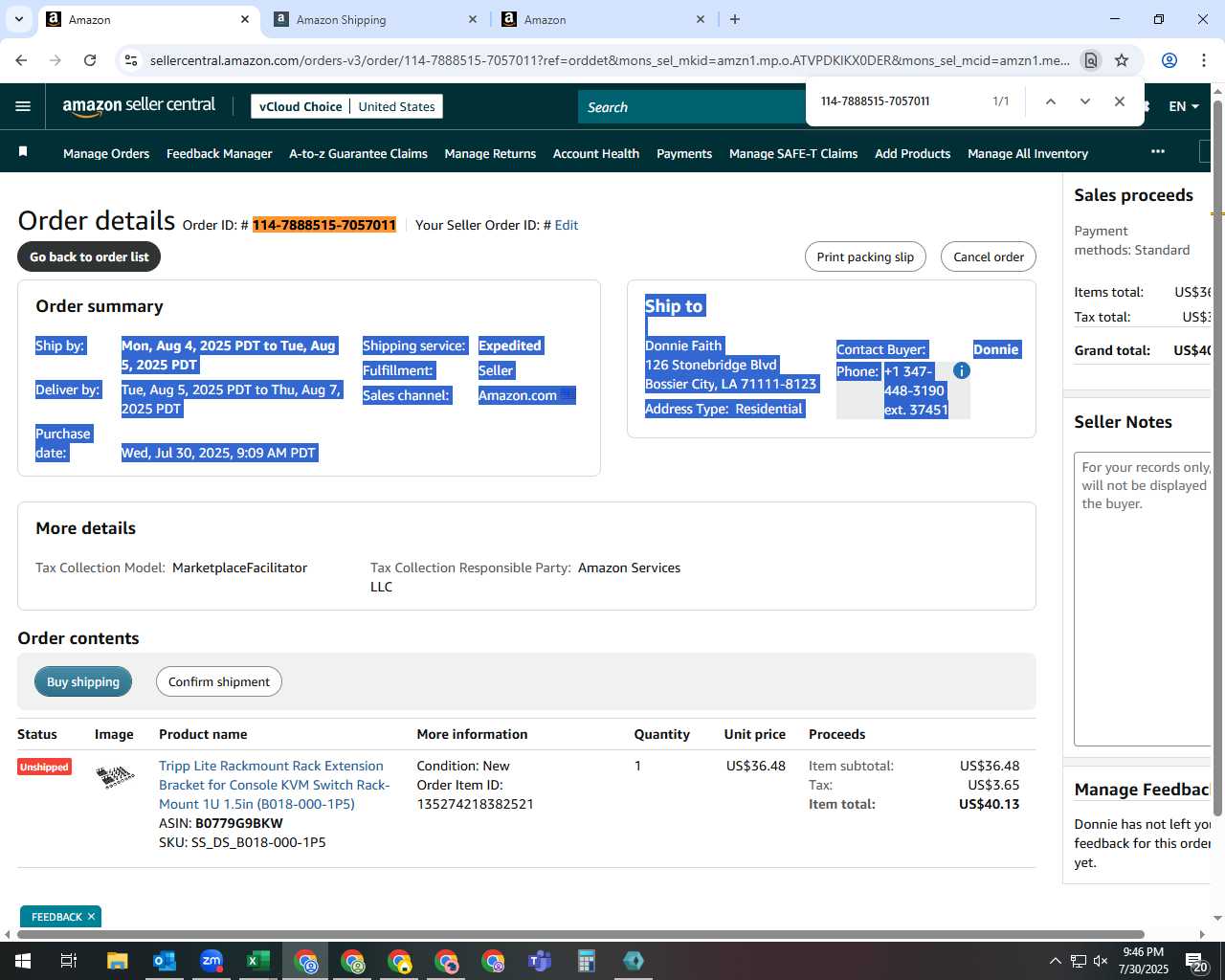Open Feedback Manager

pyautogui.click(x=219, y=153)
